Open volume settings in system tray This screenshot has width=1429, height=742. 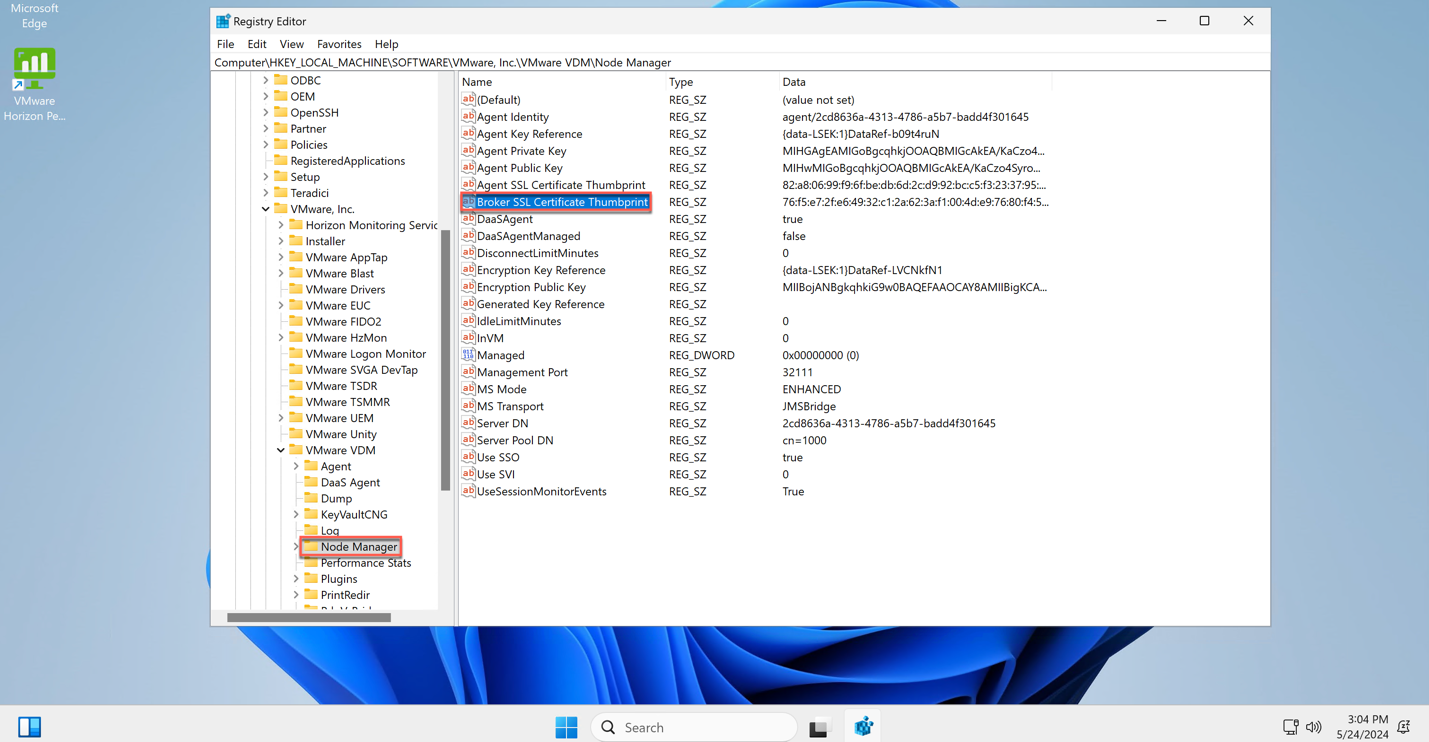click(x=1314, y=727)
